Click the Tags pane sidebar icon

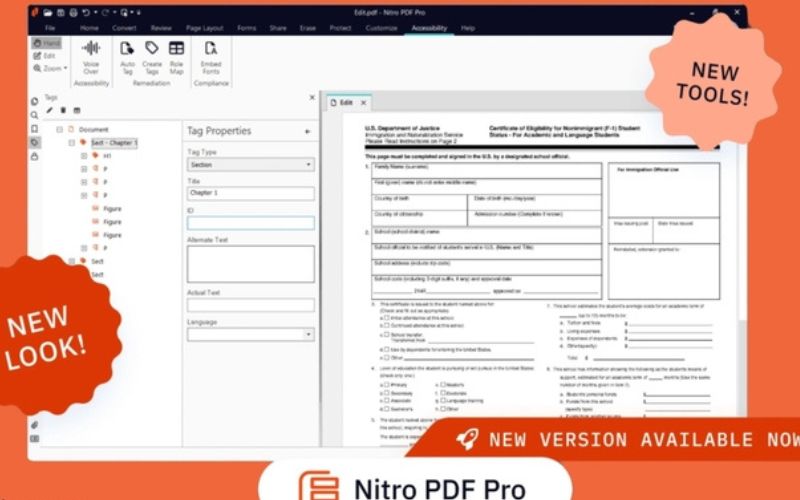(35, 143)
